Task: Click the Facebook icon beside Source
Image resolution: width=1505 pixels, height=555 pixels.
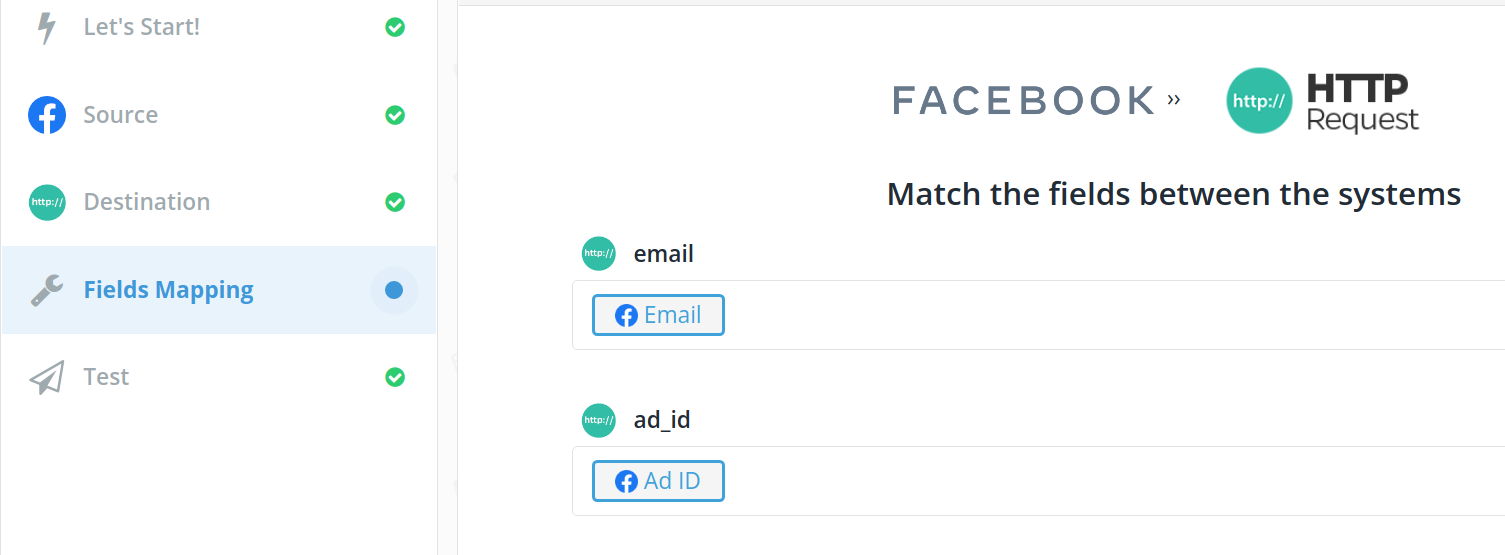Action: (x=47, y=115)
